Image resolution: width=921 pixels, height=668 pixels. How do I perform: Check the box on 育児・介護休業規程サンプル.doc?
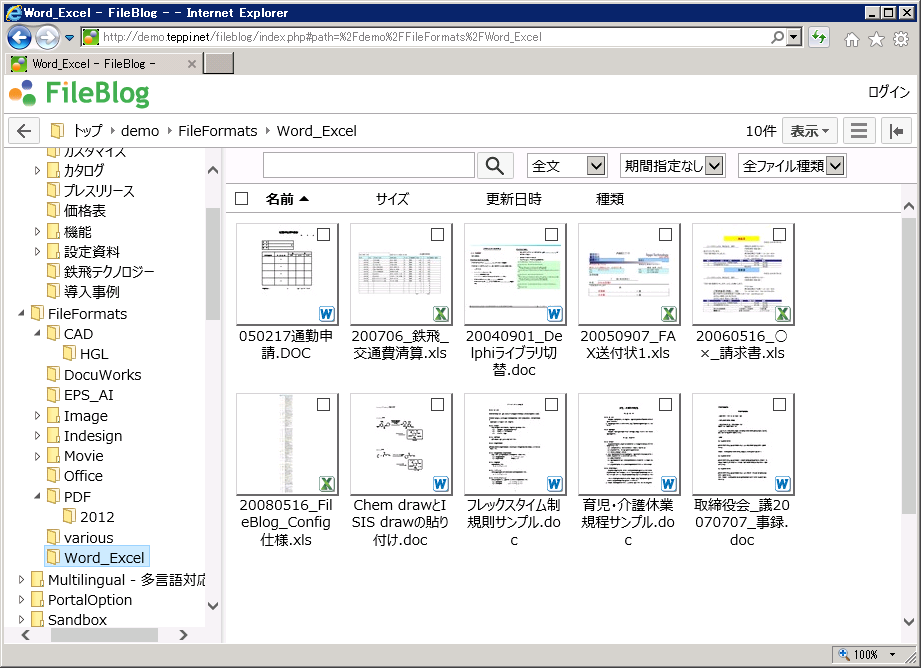pos(665,404)
